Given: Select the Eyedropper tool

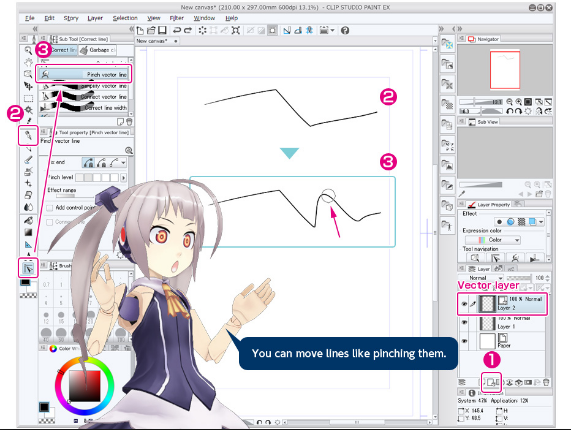Looking at the screenshot, I should pyautogui.click(x=29, y=121).
